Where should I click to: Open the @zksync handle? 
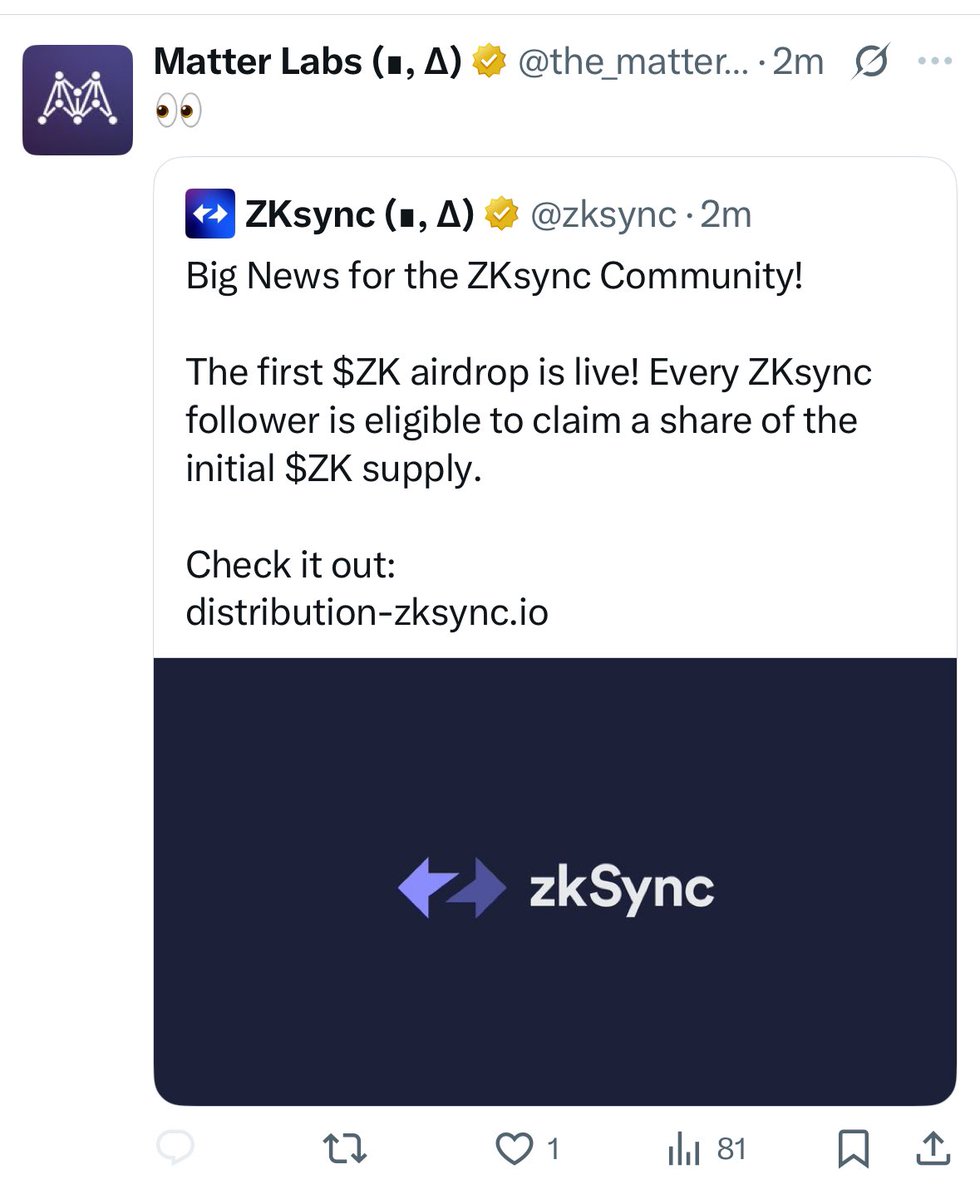point(604,215)
